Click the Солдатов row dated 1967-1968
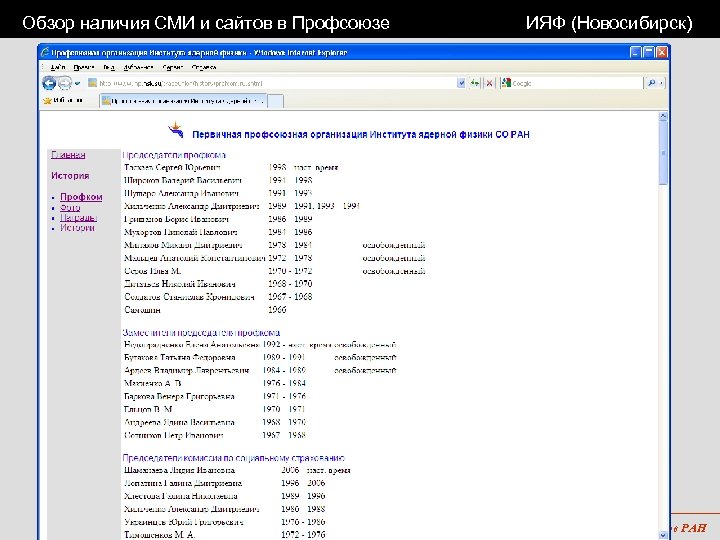This screenshot has width=720, height=540. click(x=218, y=297)
